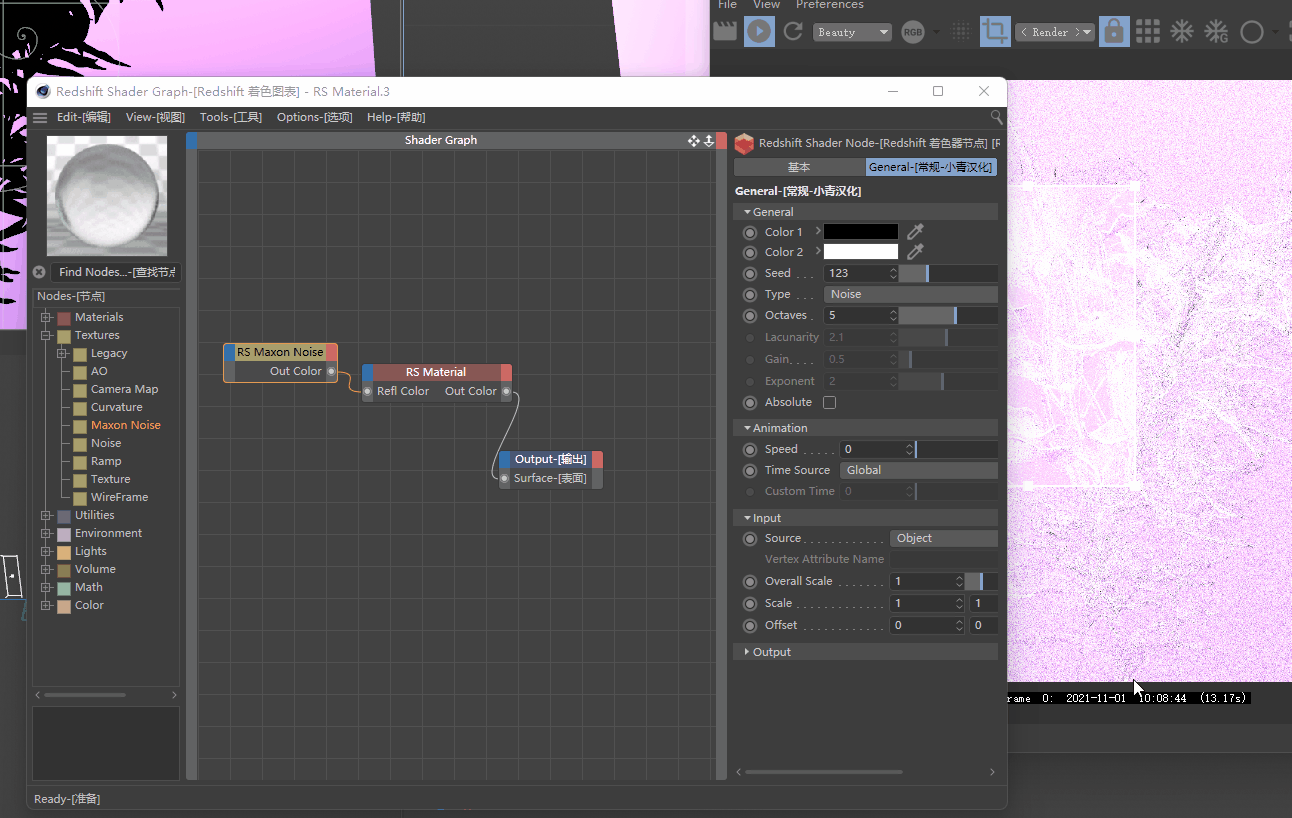Open Preferences menu in RenderView
Screen dimensions: 1292x818
(x=829, y=5)
